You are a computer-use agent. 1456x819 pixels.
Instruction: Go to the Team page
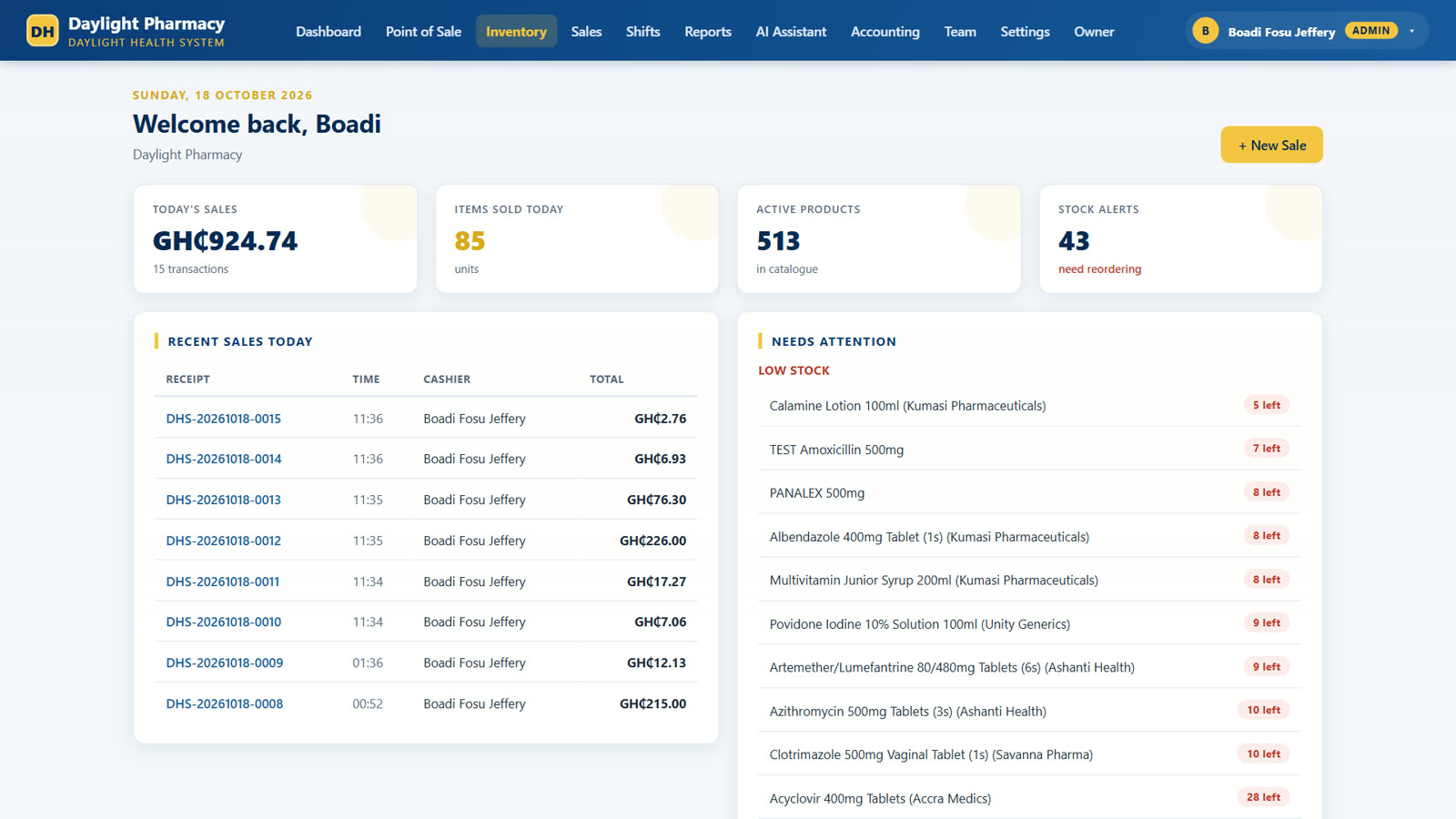(960, 31)
